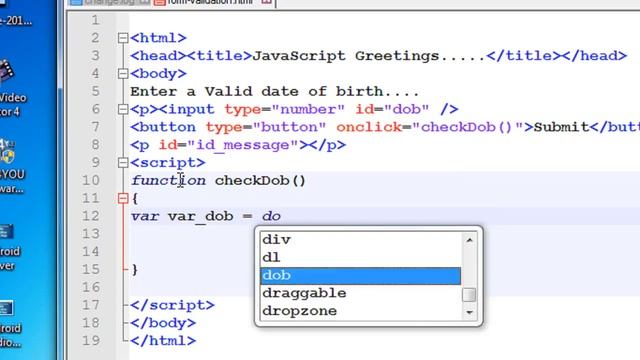640x360 pixels.
Task: Collapse the <html> fold on line 2
Action: (123, 38)
